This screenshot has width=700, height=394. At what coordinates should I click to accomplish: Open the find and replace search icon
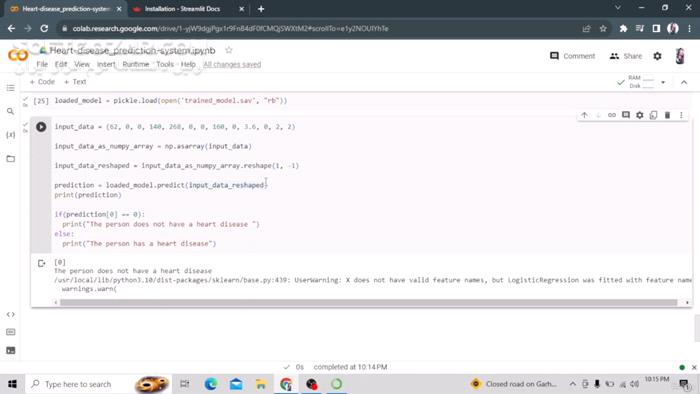(11, 111)
